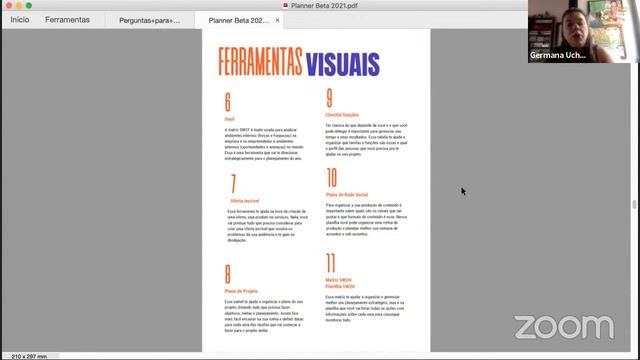The width and height of the screenshot is (640, 360).
Task: Click the VISUAIS heading word
Action: point(342,64)
